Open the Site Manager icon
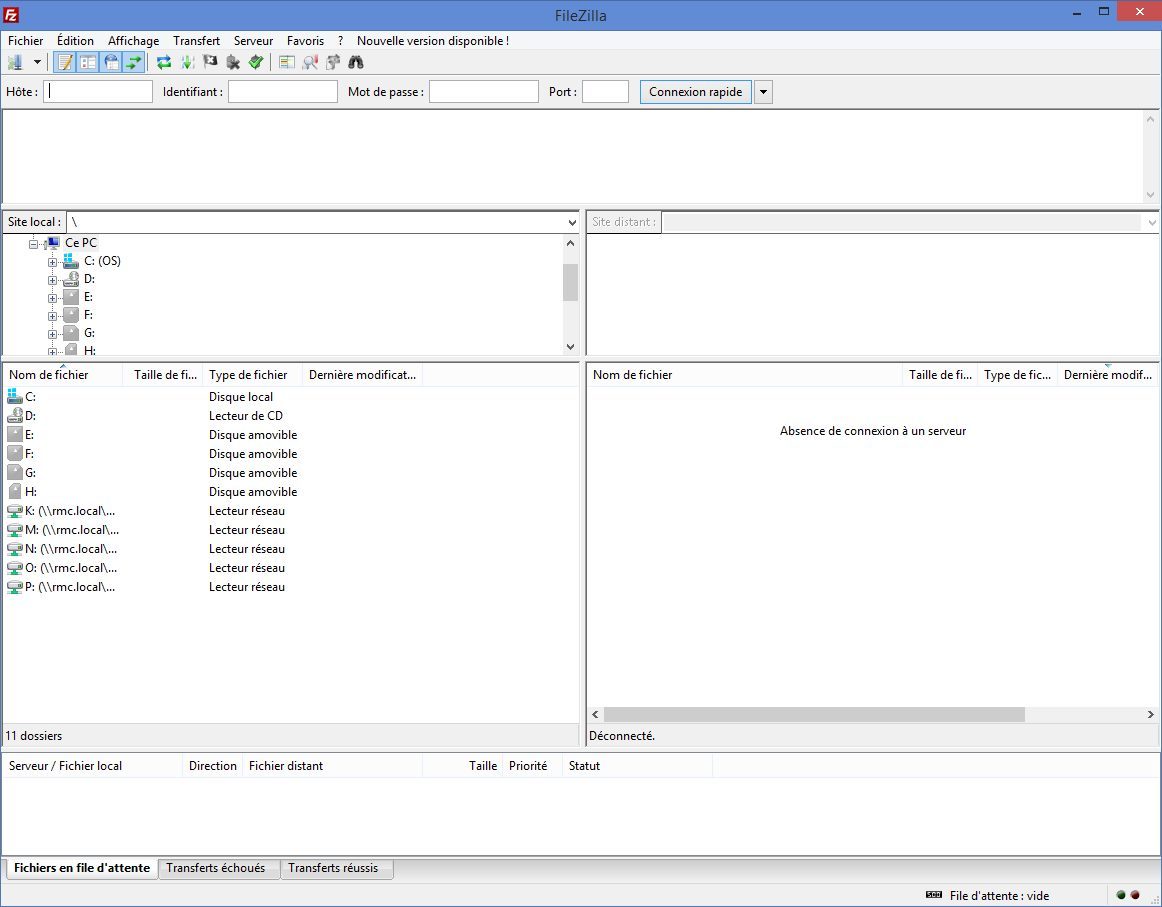The height and width of the screenshot is (907, 1162). (x=15, y=62)
